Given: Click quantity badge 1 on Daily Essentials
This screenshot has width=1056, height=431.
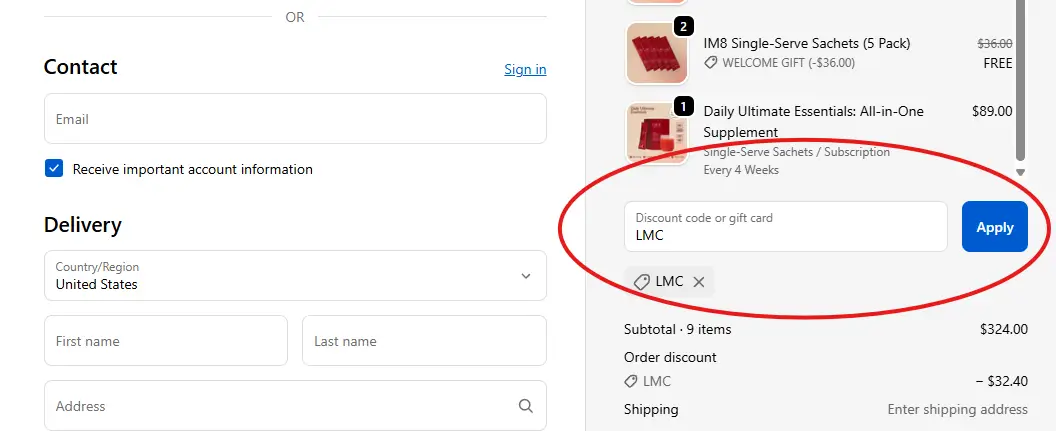Looking at the screenshot, I should tap(683, 106).
